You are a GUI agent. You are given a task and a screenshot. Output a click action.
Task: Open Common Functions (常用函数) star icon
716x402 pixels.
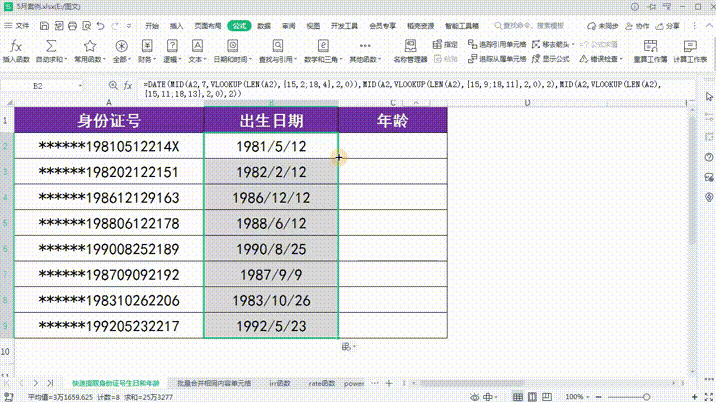click(x=90, y=46)
